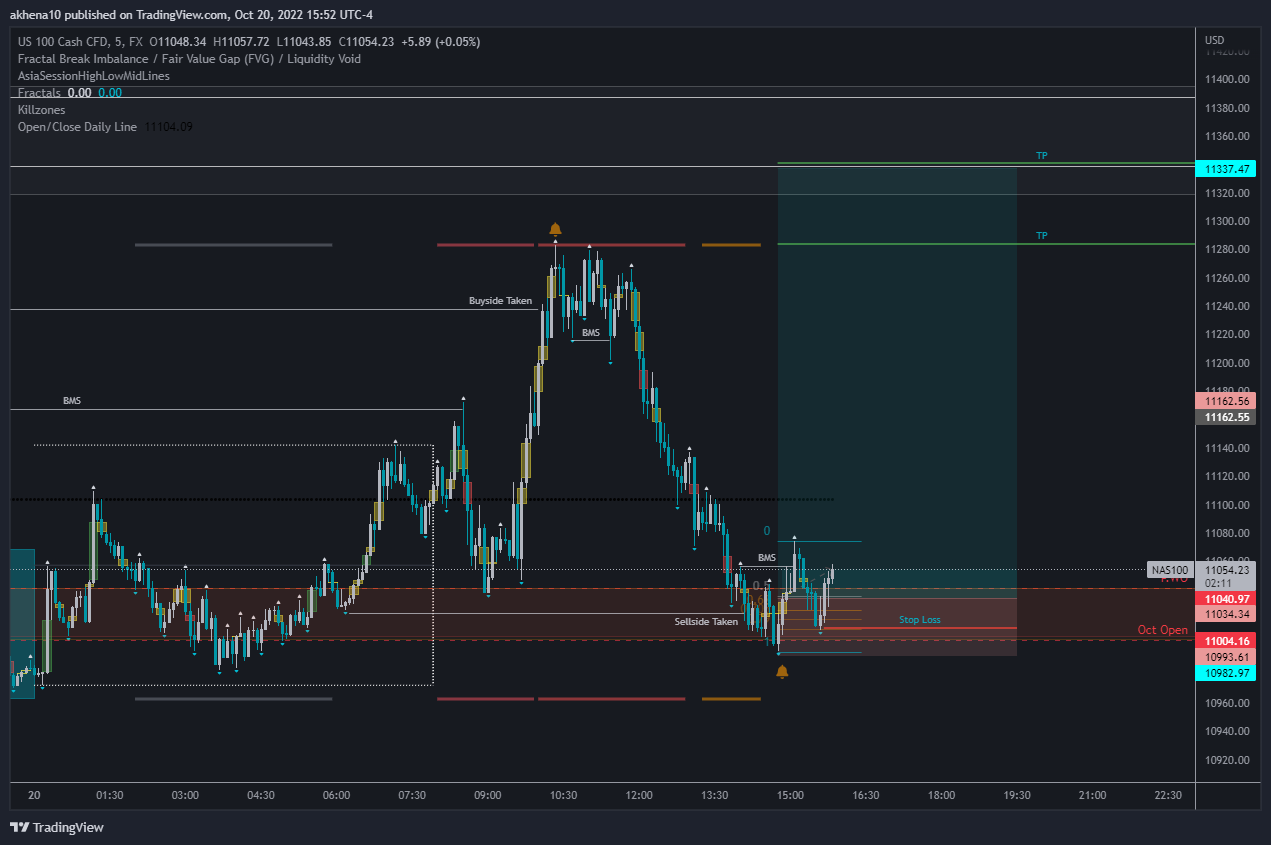Click the 11300.00 price axis label
Image resolution: width=1271 pixels, height=845 pixels.
[x=1227, y=221]
